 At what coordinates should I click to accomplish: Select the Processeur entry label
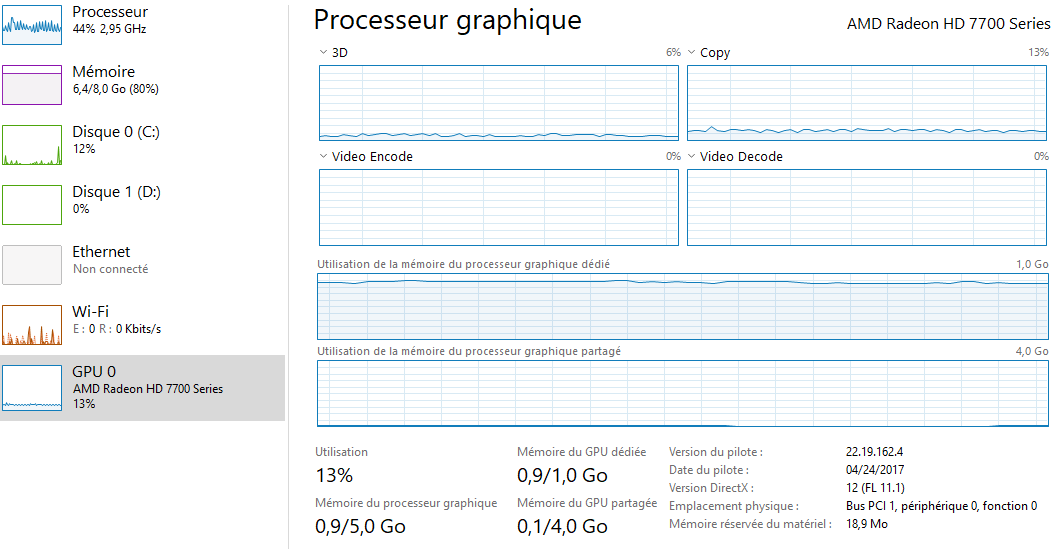pyautogui.click(x=110, y=12)
